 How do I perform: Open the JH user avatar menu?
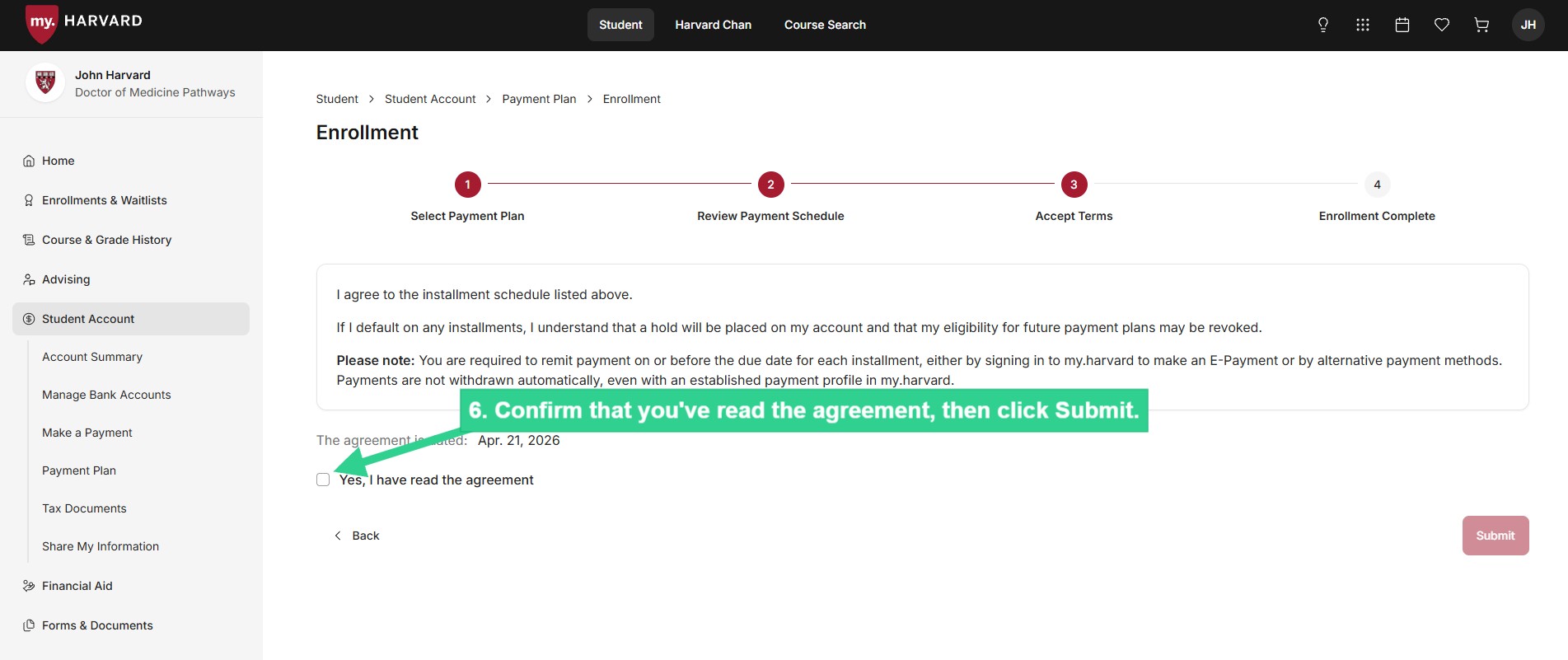(1528, 25)
